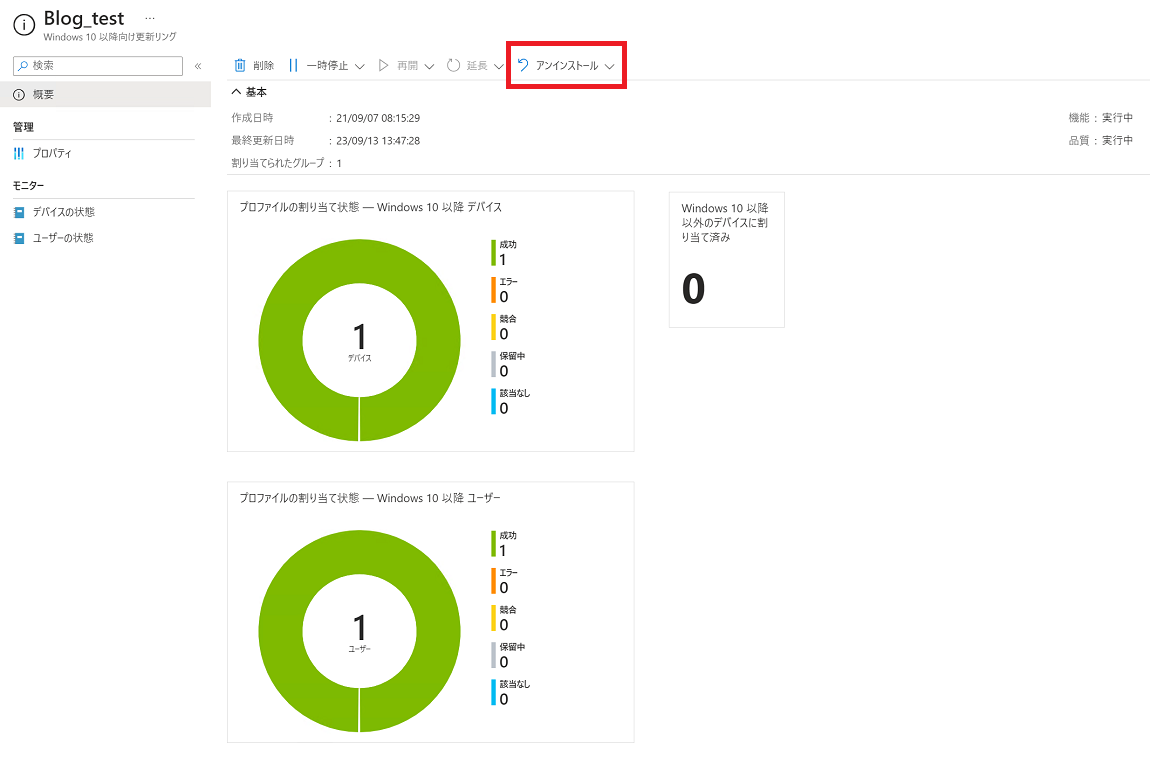Open the 概要 menu item
1150x764 pixels.
[x=43, y=94]
